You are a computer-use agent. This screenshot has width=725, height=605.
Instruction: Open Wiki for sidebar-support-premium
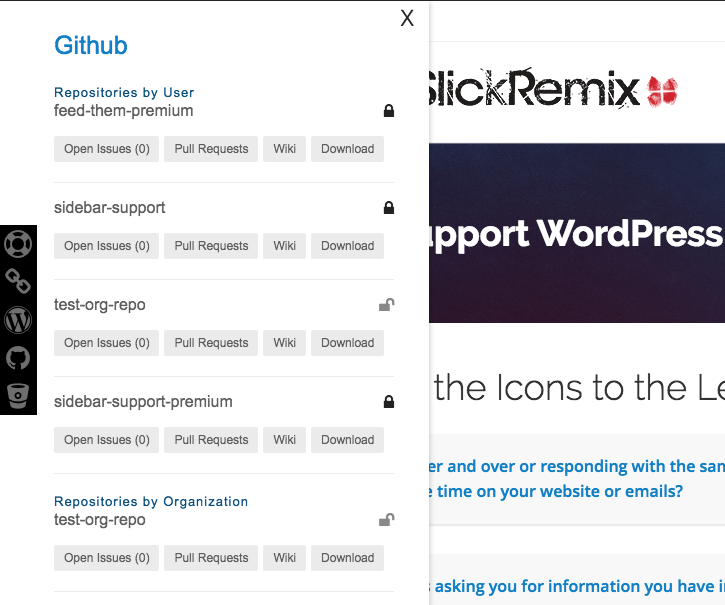tap(284, 440)
